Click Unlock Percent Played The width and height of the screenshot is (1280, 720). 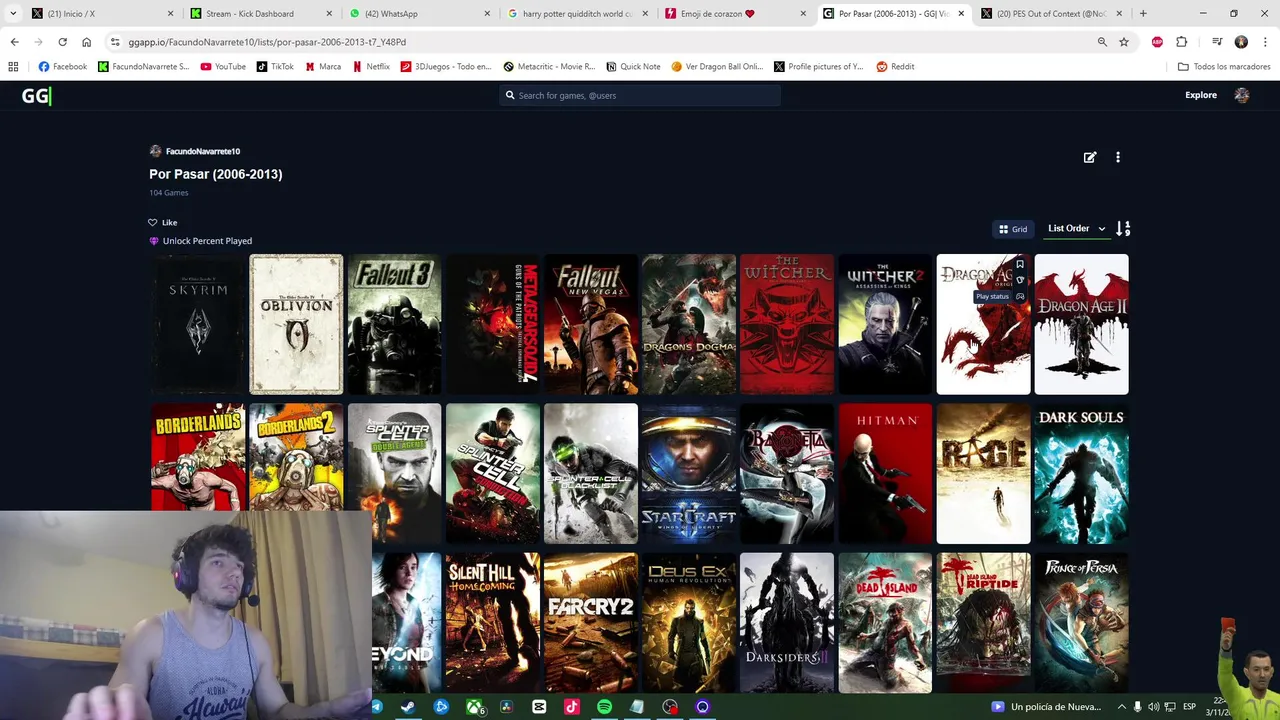tap(207, 241)
